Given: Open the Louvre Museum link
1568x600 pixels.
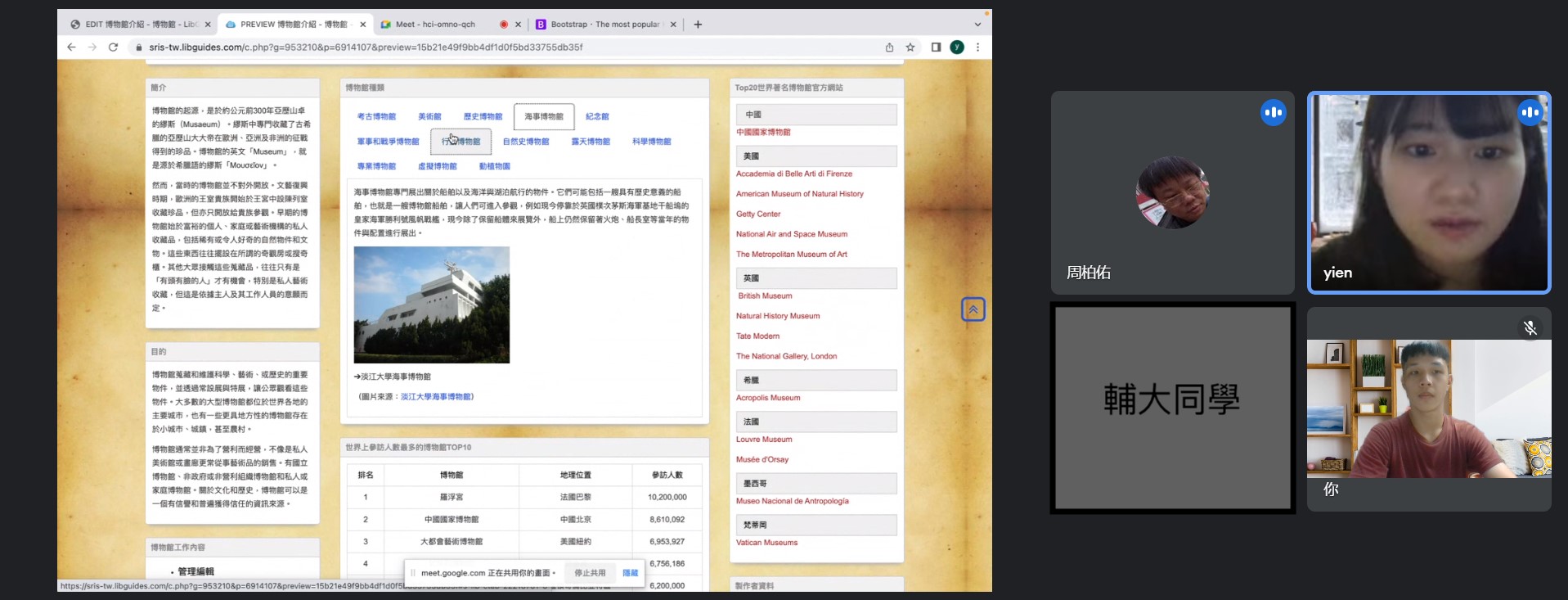Looking at the screenshot, I should pos(764,440).
